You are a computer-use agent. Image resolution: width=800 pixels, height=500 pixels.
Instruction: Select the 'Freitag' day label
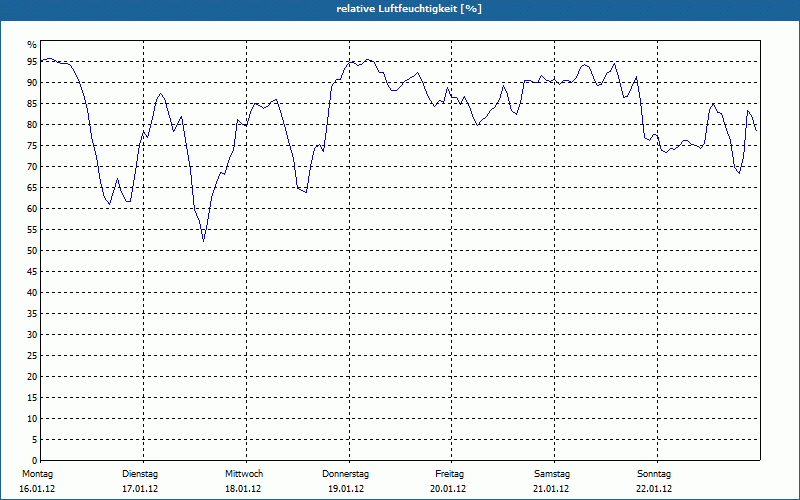tap(449, 474)
